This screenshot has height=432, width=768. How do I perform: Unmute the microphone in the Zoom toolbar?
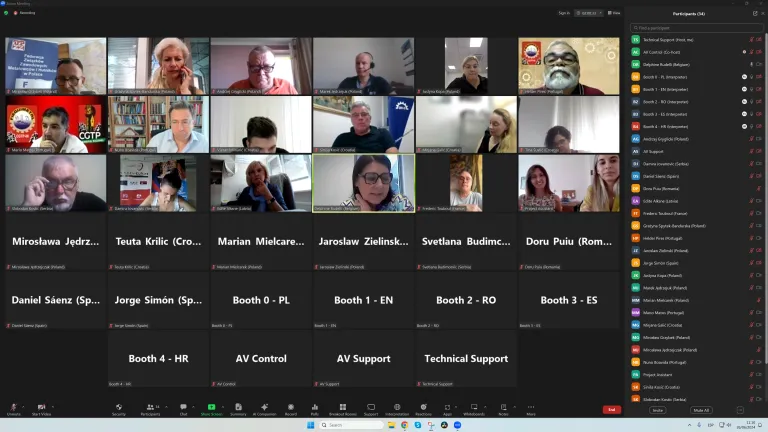(14, 409)
